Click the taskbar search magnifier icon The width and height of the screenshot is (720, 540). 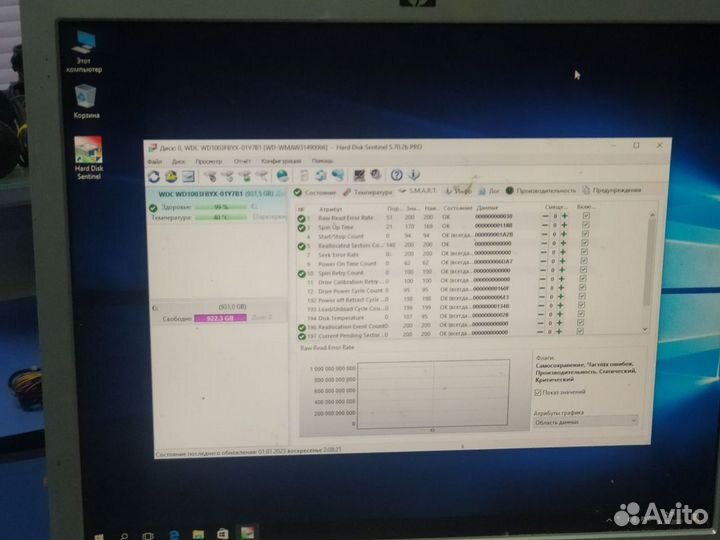tap(124, 536)
